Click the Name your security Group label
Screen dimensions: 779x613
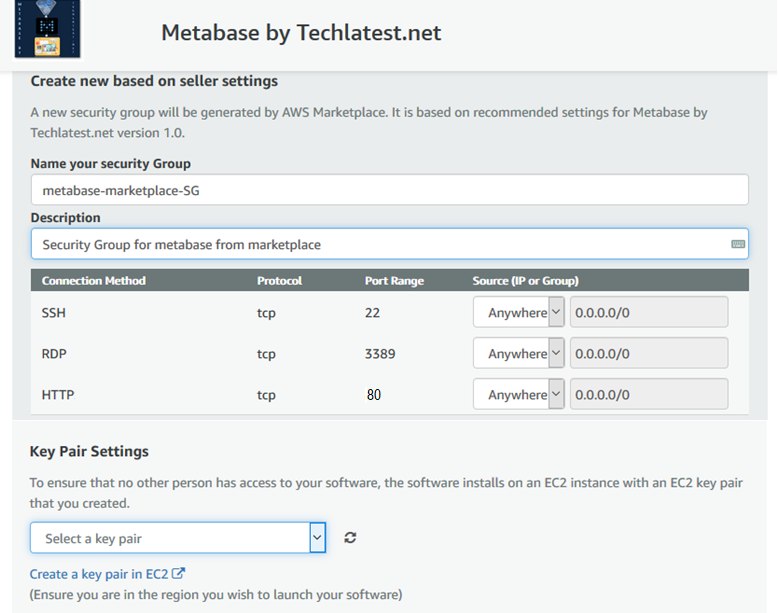[x=111, y=163]
